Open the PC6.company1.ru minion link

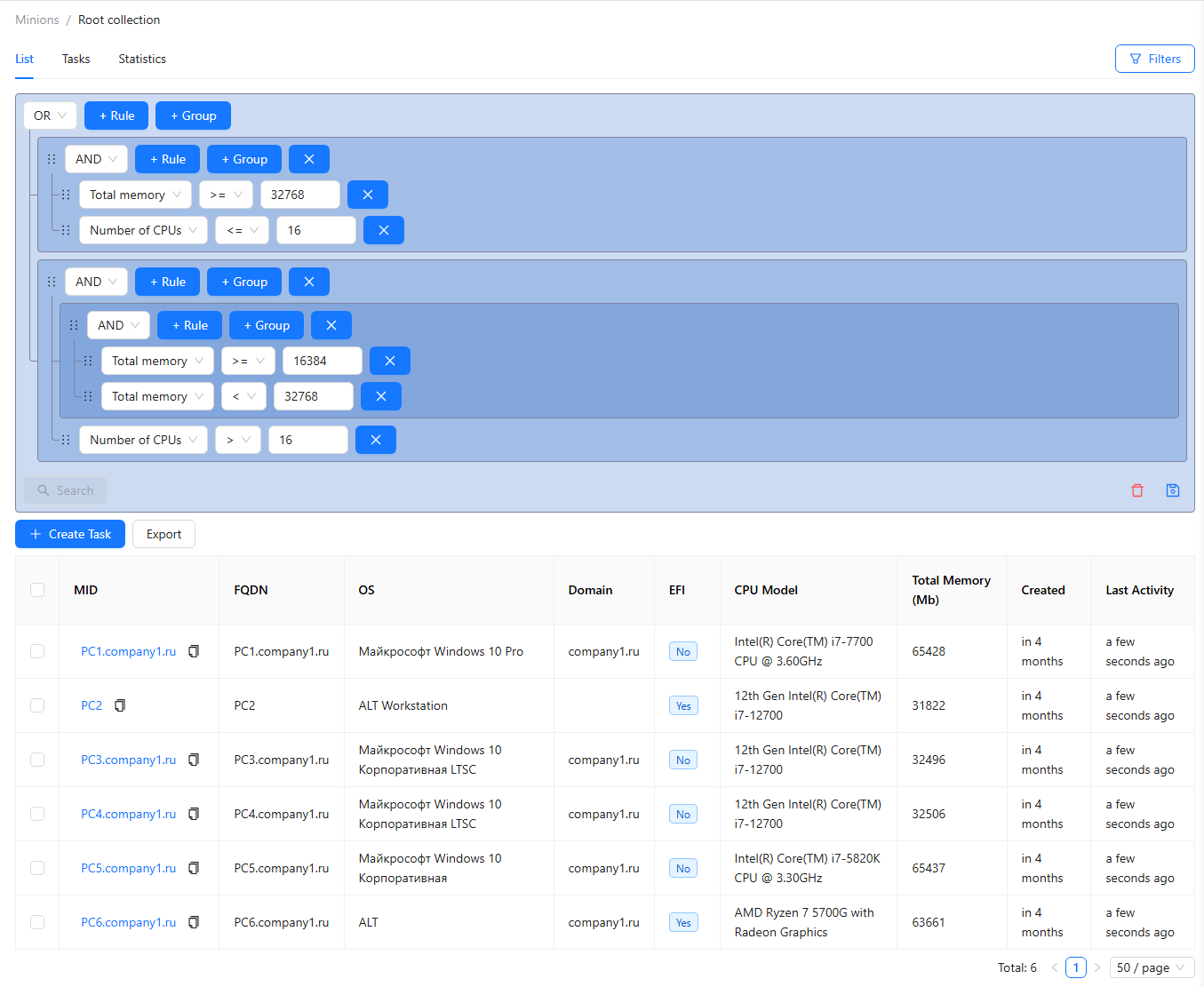click(x=128, y=922)
